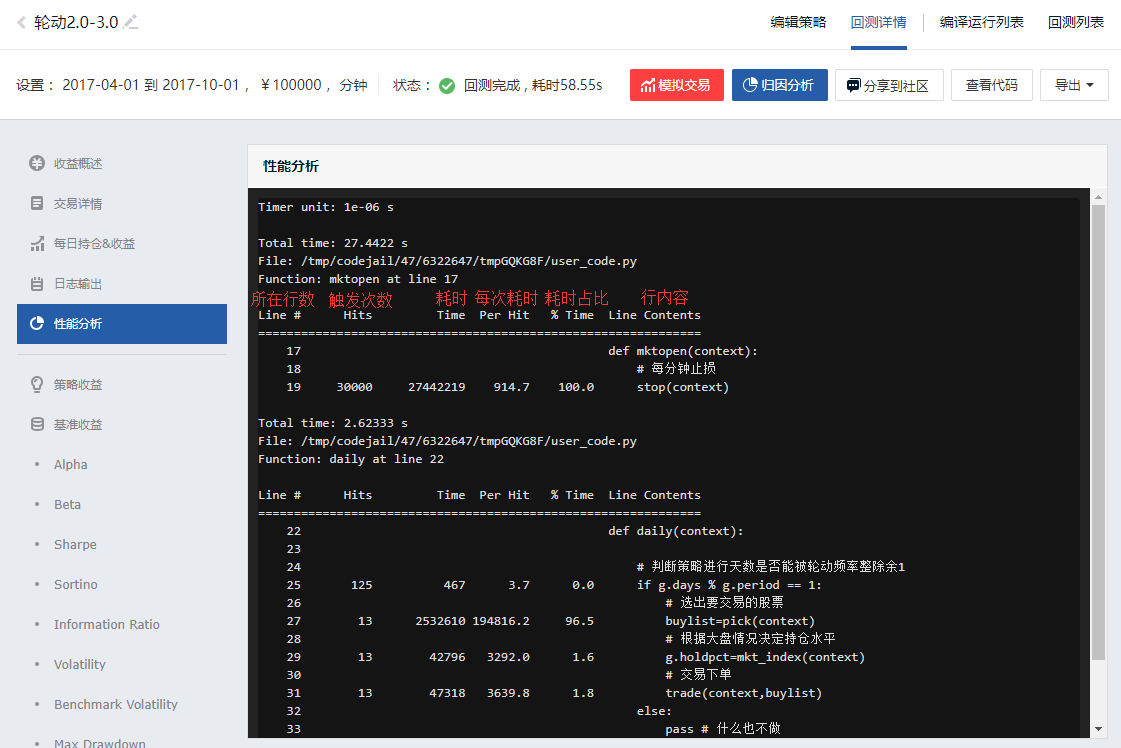Click the back arrow beside 轮动2.0-3.0

click(21, 22)
